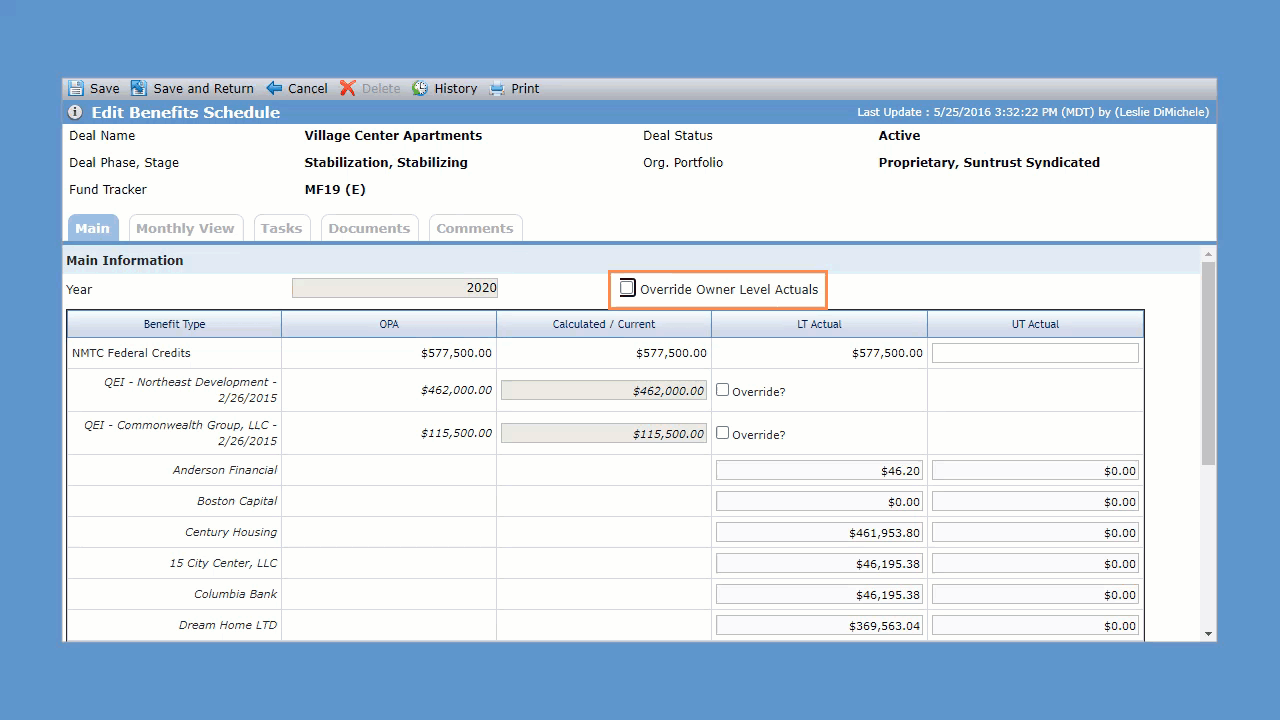
Task: Click the Save button label
Action: click(104, 88)
